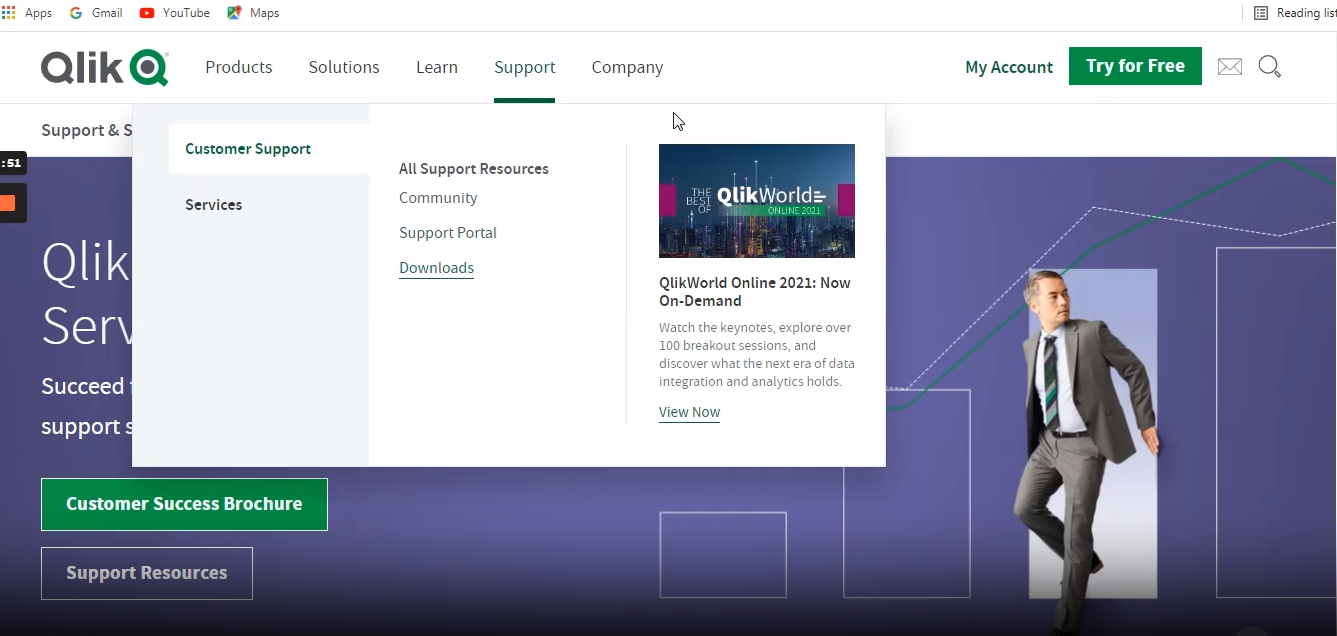Select Services in the Support submenu

click(x=213, y=205)
